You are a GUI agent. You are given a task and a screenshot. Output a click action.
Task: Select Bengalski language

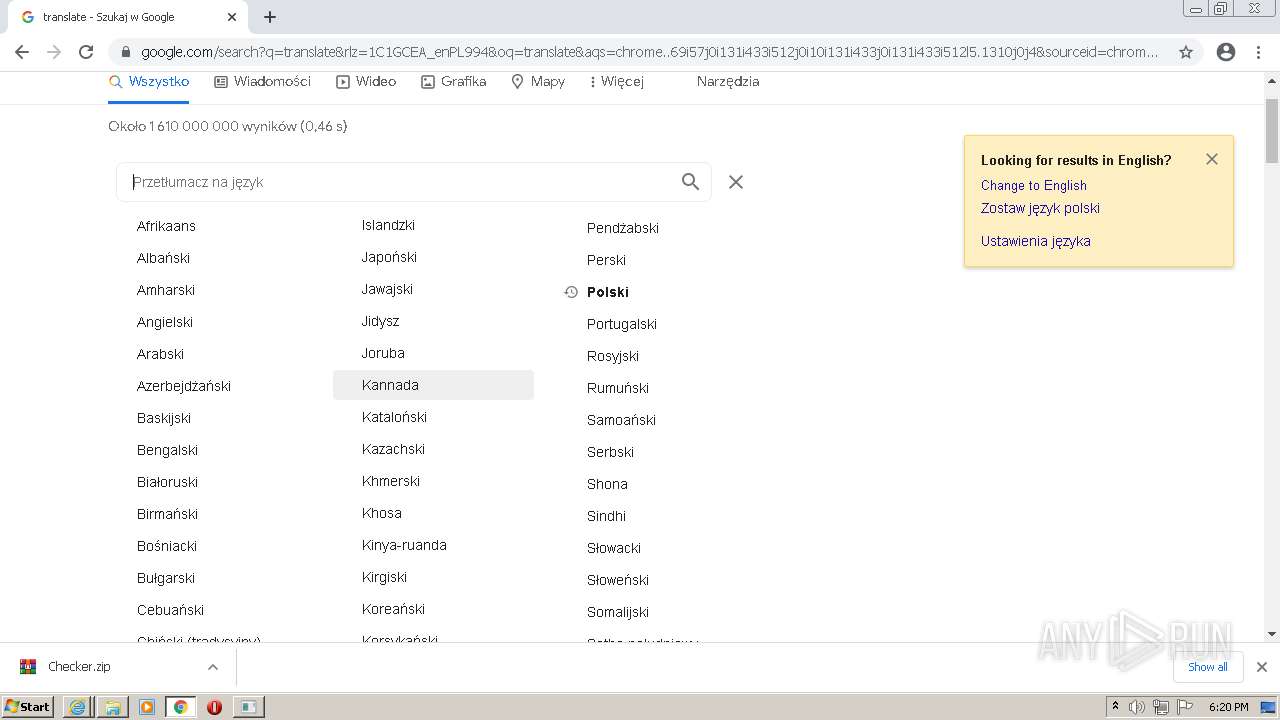pos(167,450)
